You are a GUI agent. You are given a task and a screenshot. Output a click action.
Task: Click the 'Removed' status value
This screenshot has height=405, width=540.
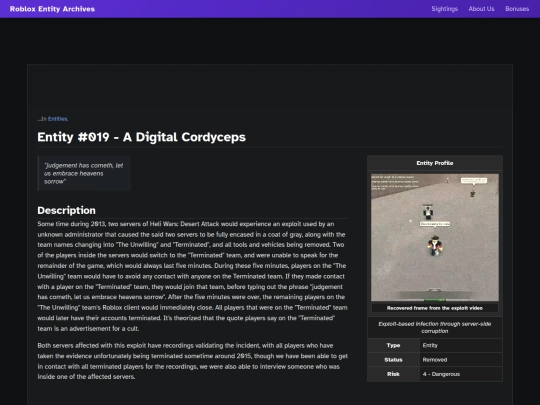pyautogui.click(x=461, y=360)
